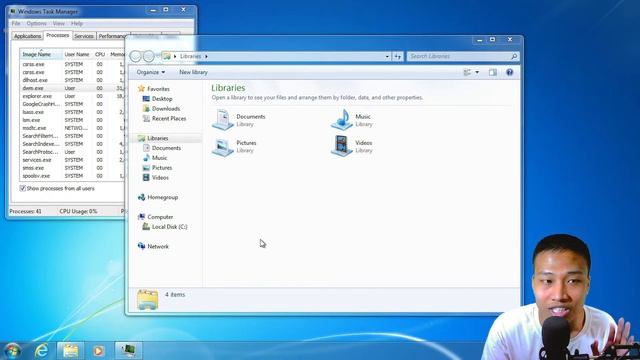Toggle Show processes from all users checkbox
Viewport: 640px width, 360px height.
coord(22,189)
